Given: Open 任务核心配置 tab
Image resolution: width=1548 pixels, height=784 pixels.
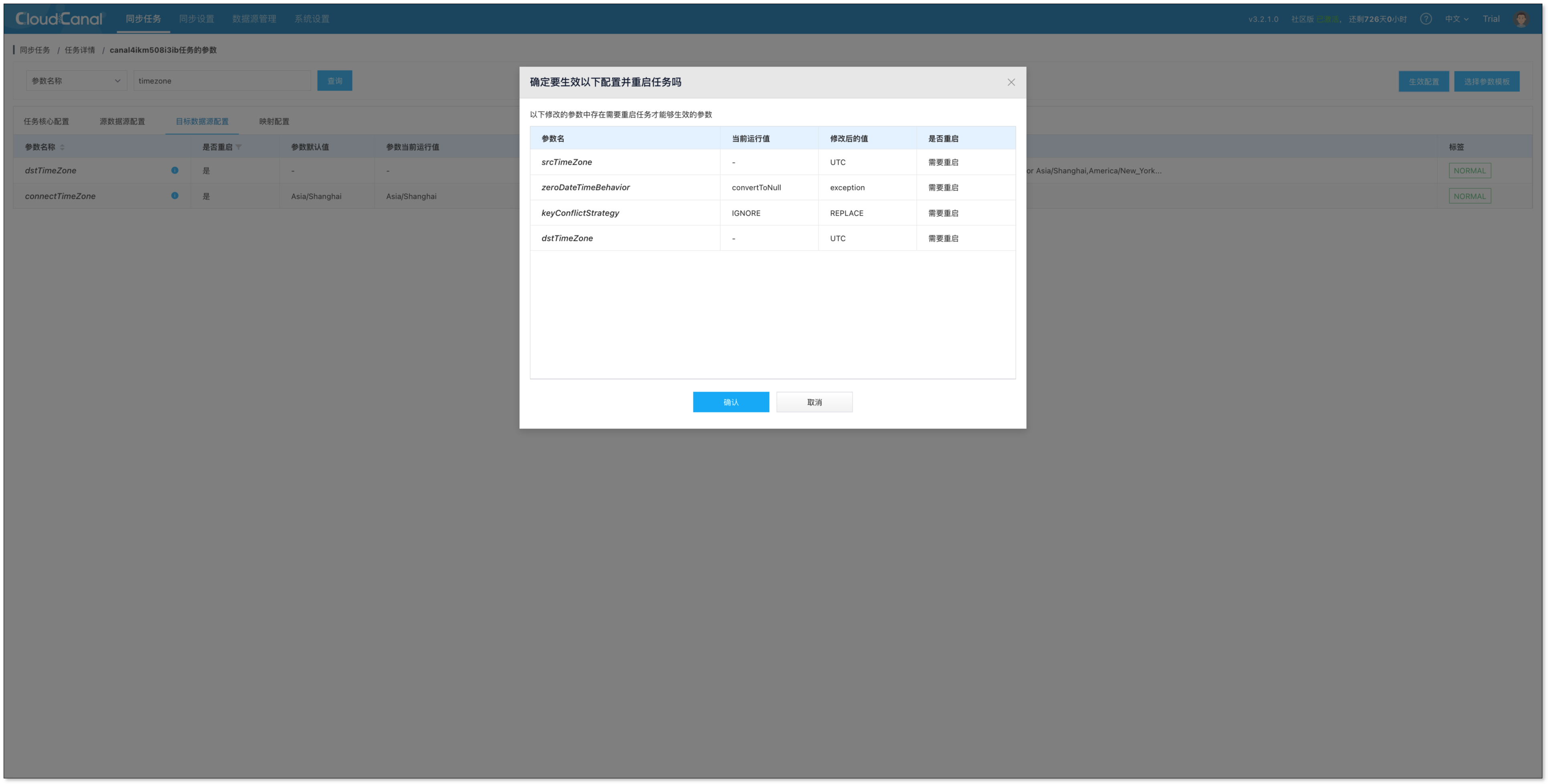Looking at the screenshot, I should (46, 121).
